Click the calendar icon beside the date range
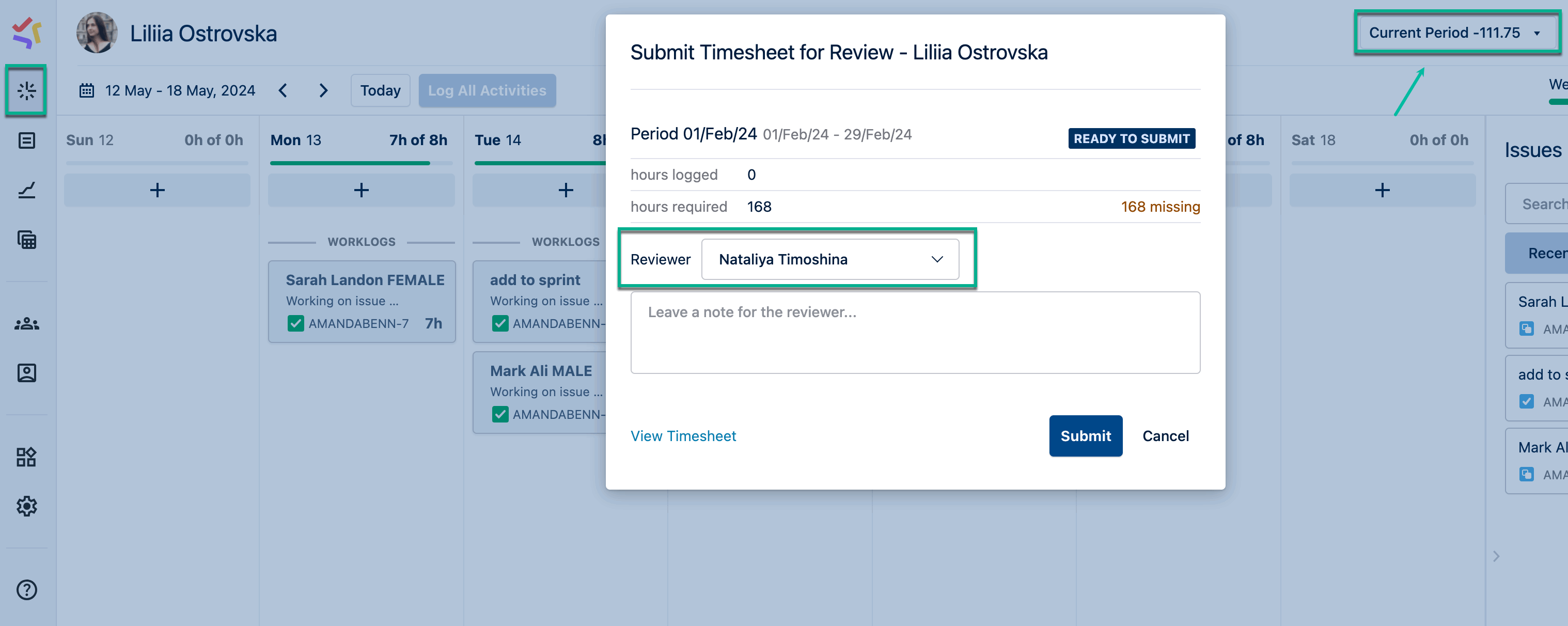The width and height of the screenshot is (1568, 626). [86, 89]
